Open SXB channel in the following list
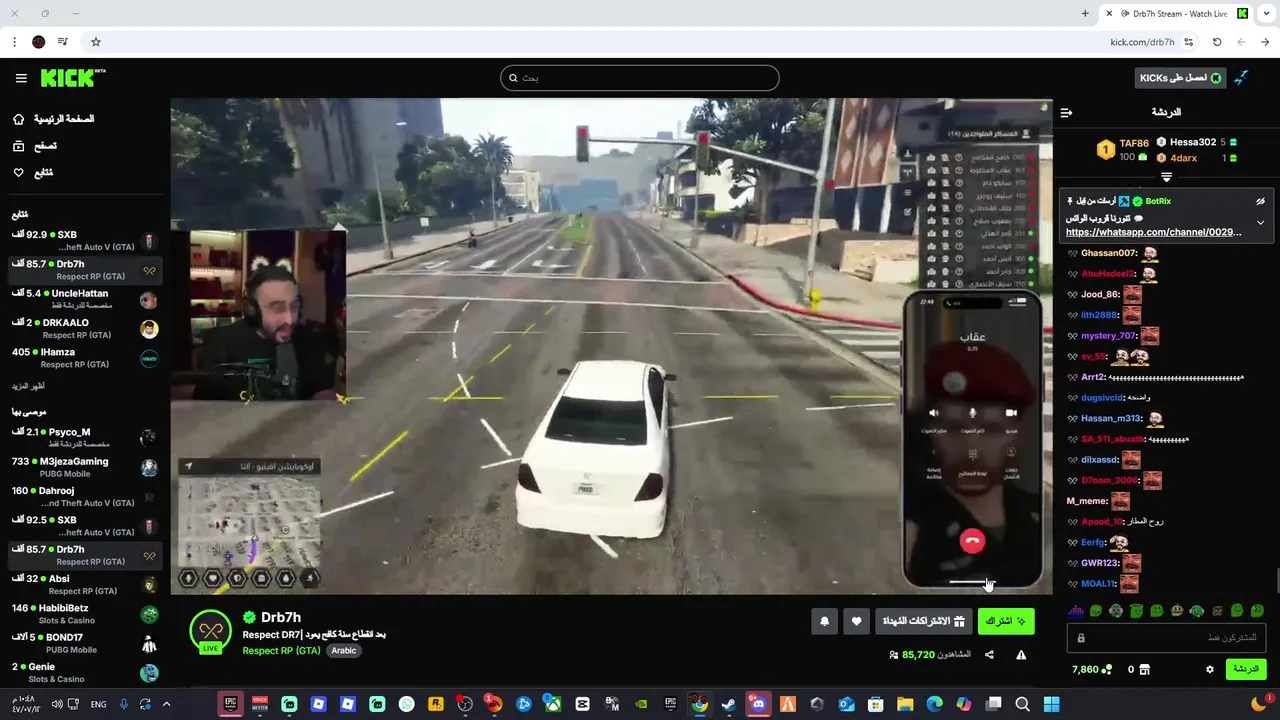This screenshot has height=720, width=1280. pos(84,241)
